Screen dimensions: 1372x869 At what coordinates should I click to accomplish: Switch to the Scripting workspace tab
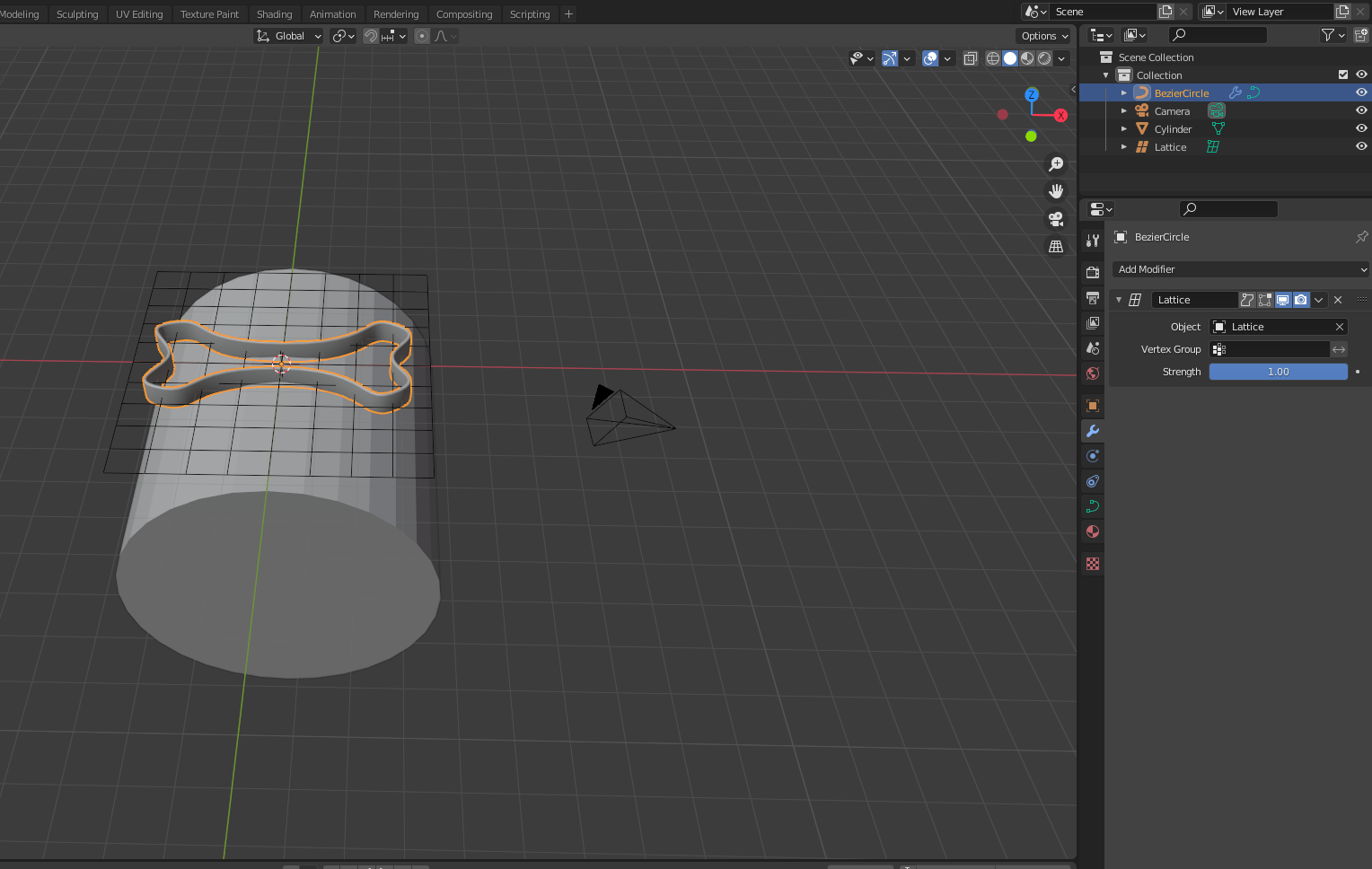529,13
